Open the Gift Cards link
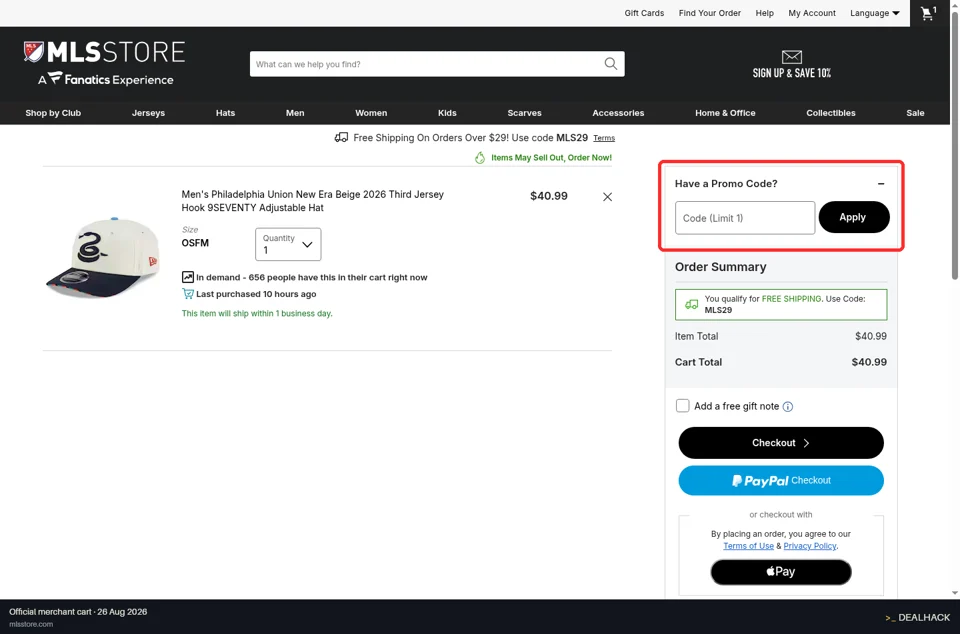This screenshot has height=634, width=960. pyautogui.click(x=644, y=13)
